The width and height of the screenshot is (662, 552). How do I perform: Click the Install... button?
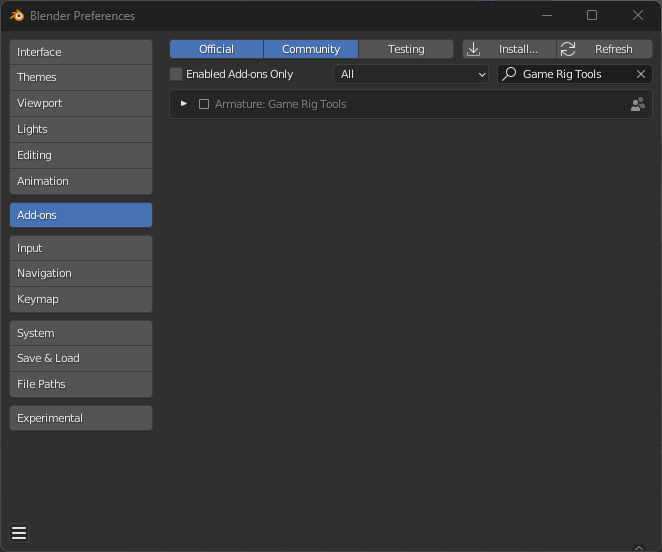point(510,49)
